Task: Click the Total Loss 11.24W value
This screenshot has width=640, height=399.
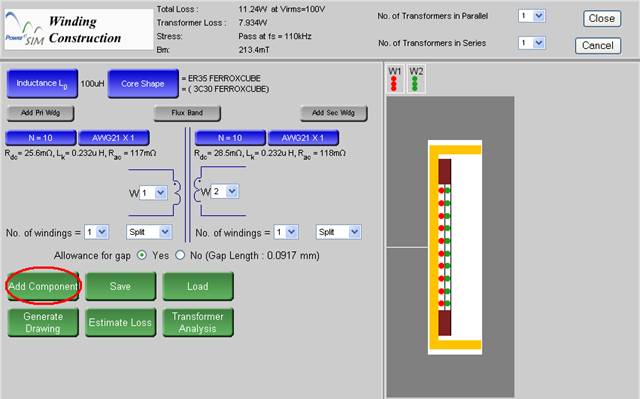Action: click(x=282, y=9)
